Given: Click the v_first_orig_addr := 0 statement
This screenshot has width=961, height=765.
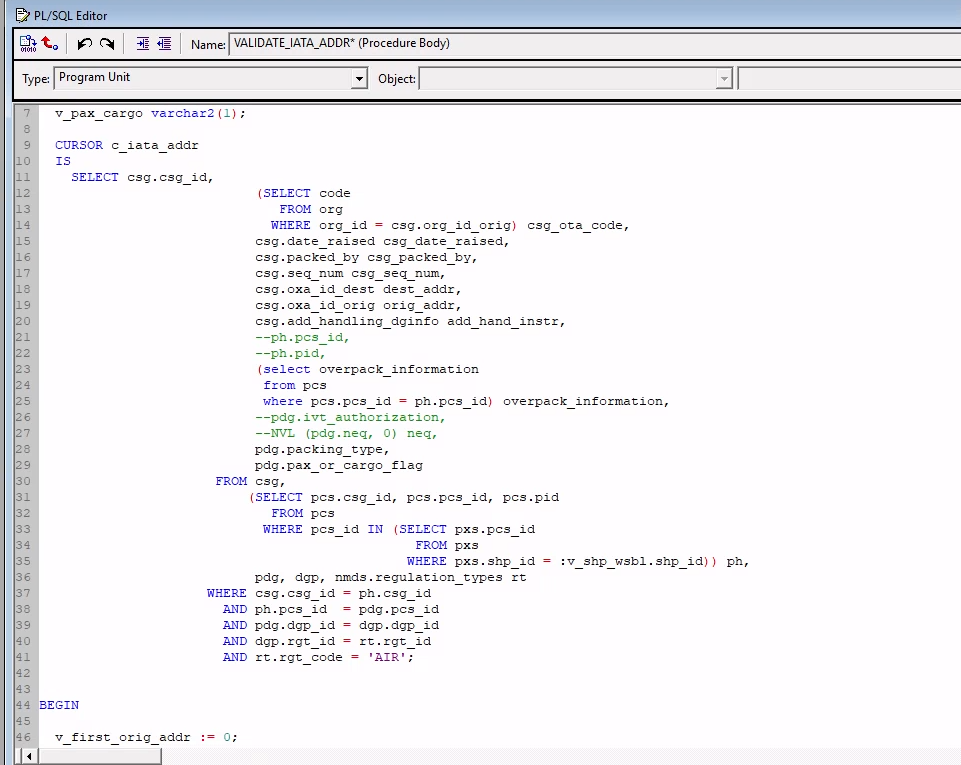Looking at the screenshot, I should coord(146,737).
